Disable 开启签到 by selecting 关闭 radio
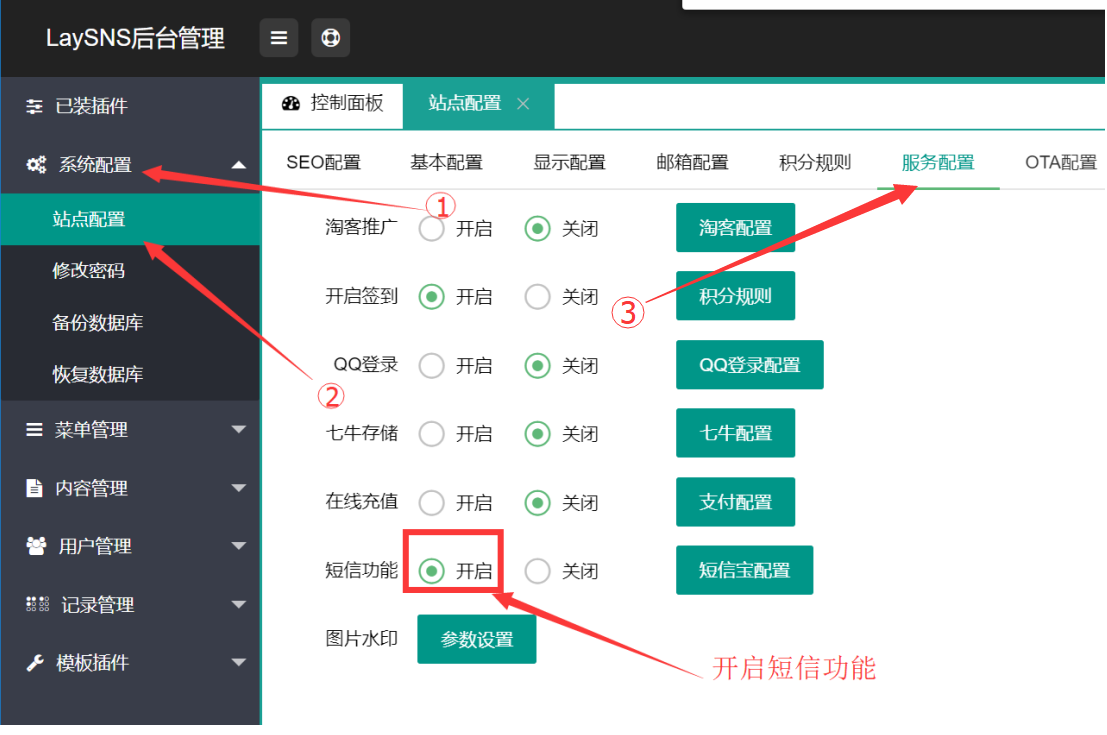Image resolution: width=1107 pixels, height=735 pixels. (538, 297)
